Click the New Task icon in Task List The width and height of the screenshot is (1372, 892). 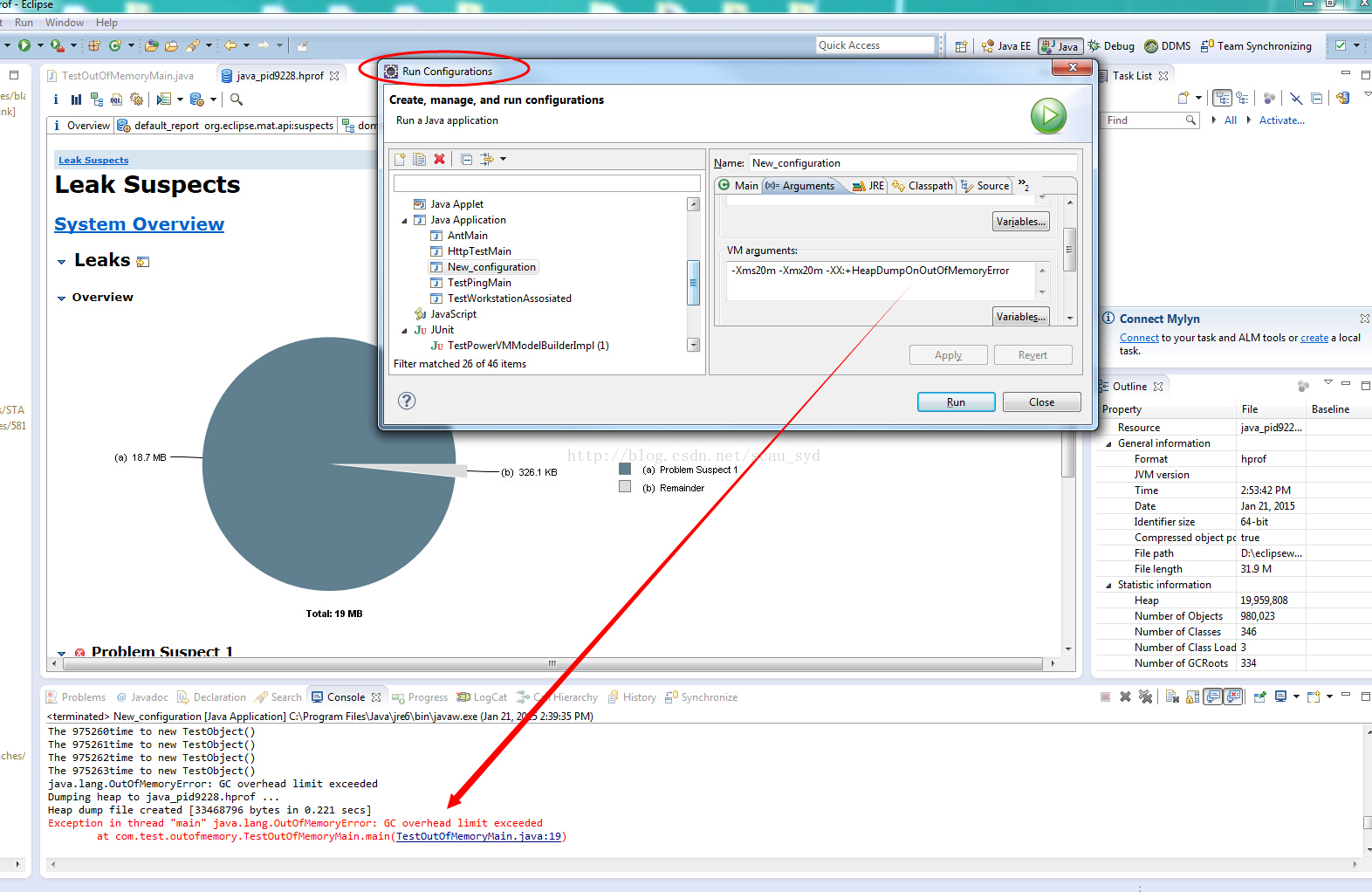point(1183,98)
